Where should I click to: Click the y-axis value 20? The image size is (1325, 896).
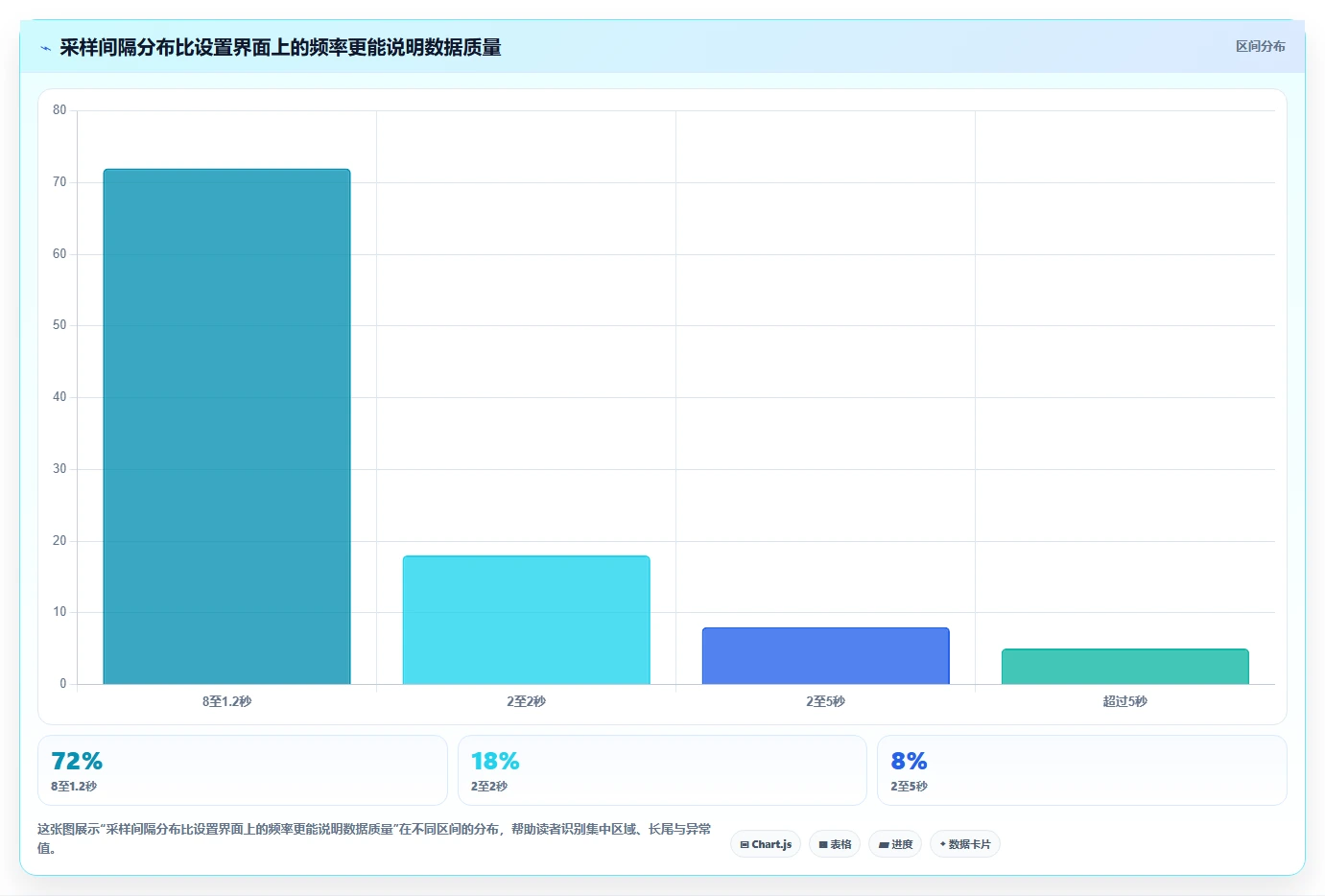click(x=59, y=541)
